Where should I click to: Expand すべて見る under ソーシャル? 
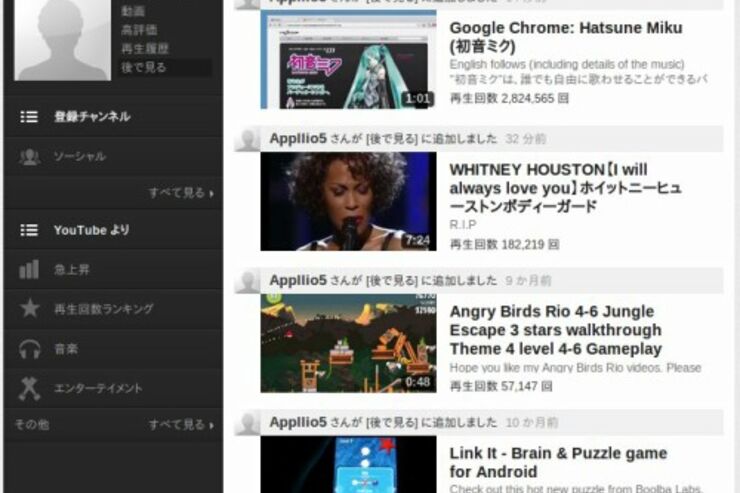[181, 193]
